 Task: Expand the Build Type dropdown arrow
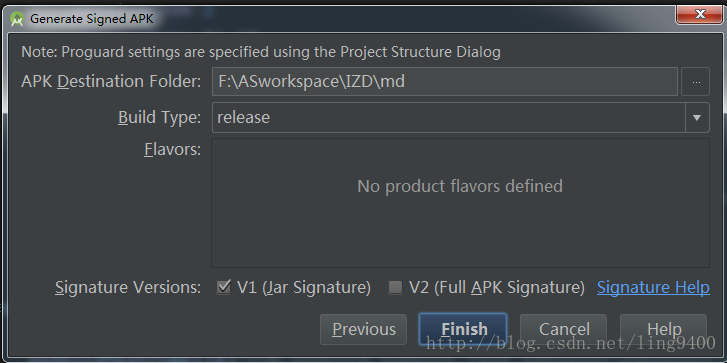coord(697,118)
